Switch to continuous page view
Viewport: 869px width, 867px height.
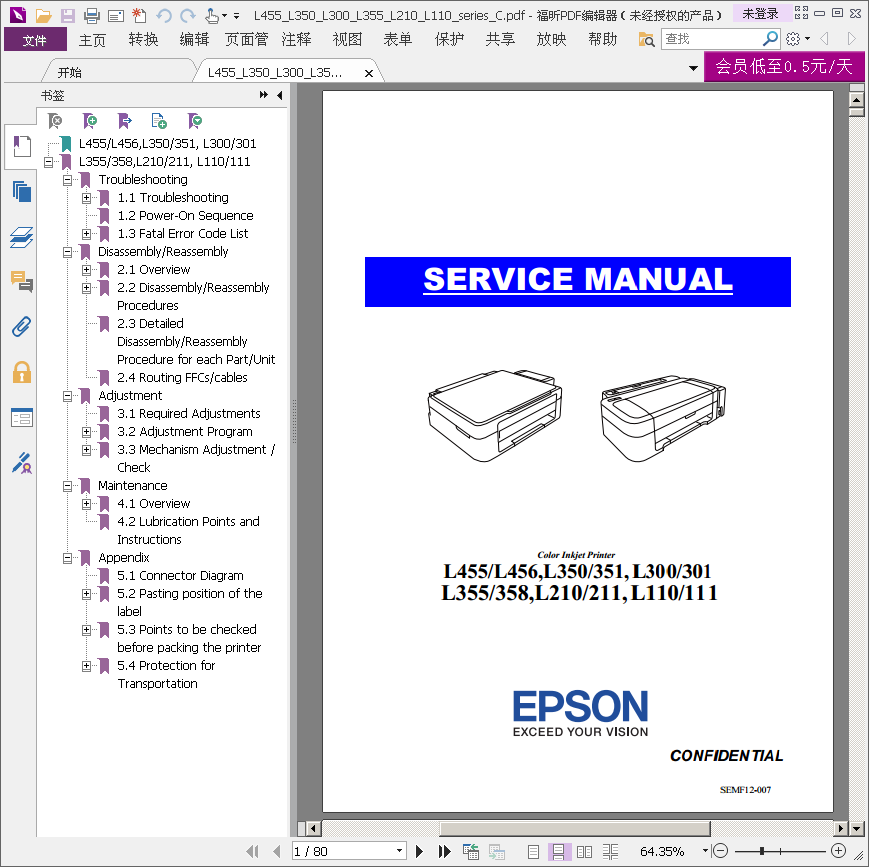558,851
